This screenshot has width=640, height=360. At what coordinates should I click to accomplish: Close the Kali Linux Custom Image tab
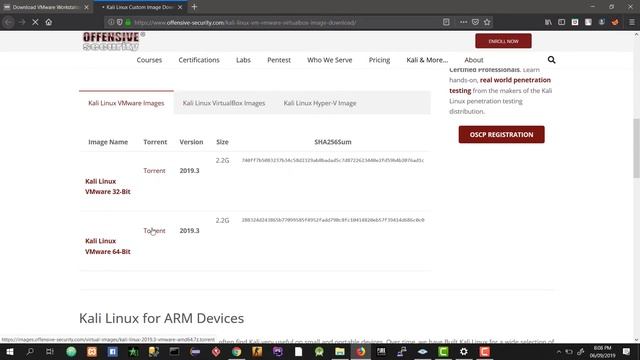coord(180,7)
